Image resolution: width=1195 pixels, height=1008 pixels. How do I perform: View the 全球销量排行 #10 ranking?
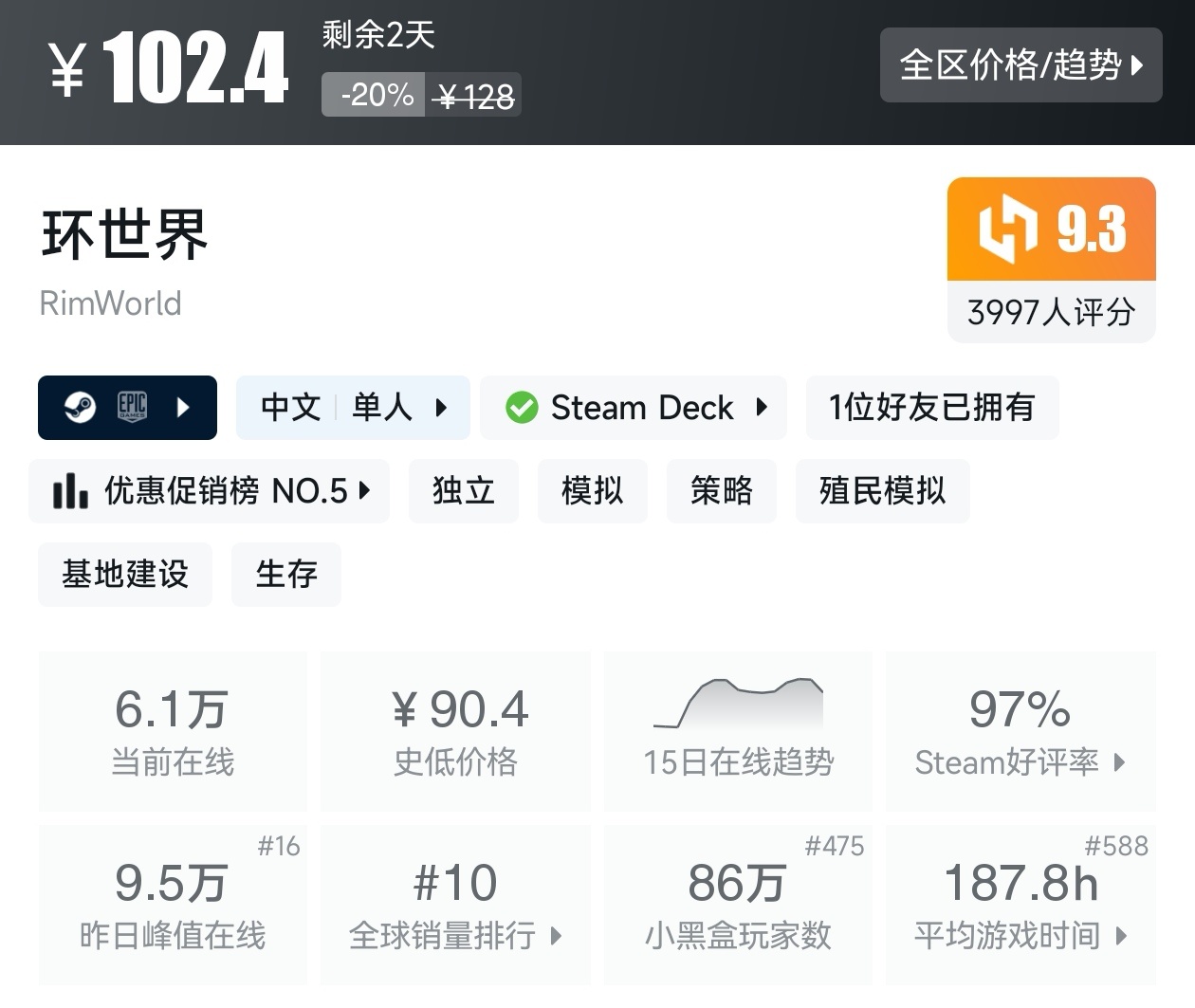(x=455, y=906)
